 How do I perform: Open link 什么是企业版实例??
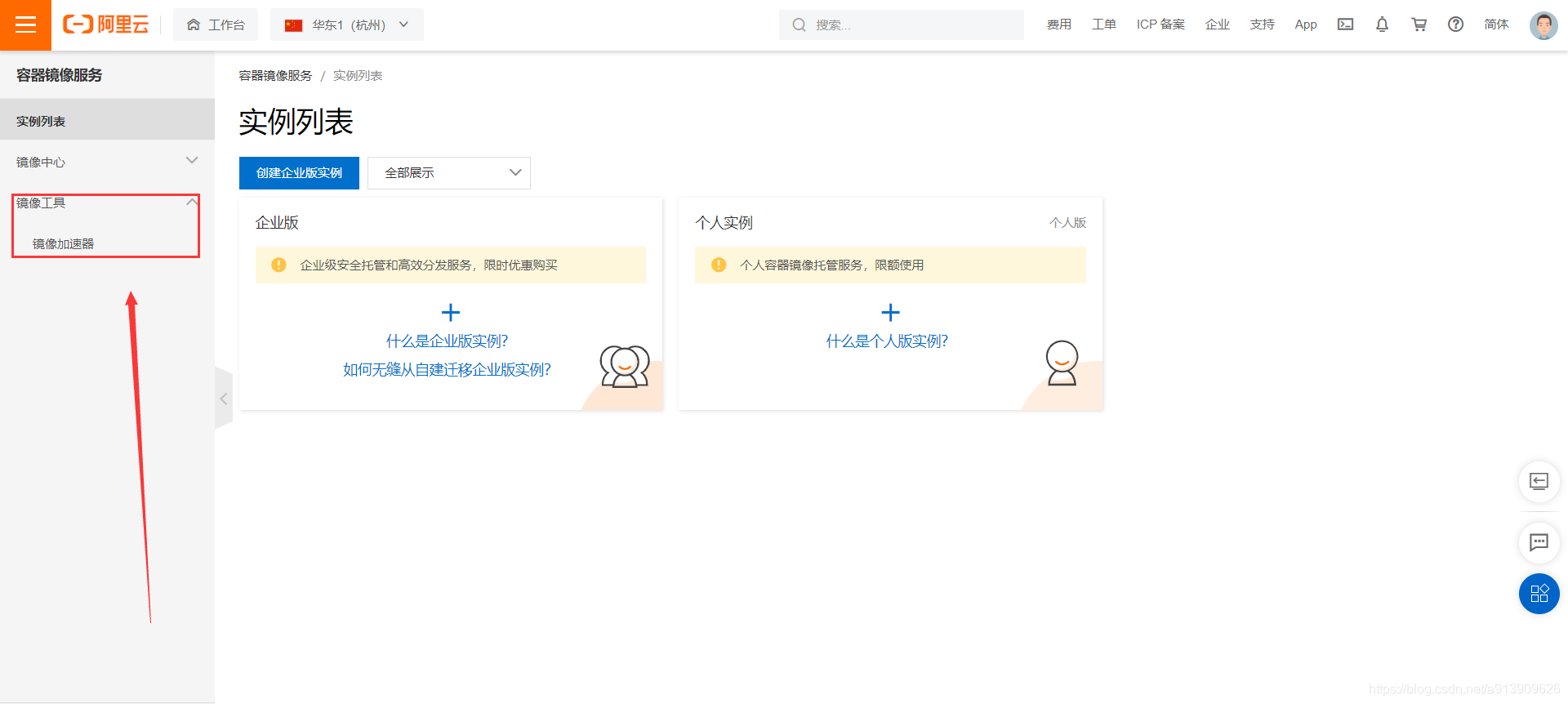click(447, 341)
